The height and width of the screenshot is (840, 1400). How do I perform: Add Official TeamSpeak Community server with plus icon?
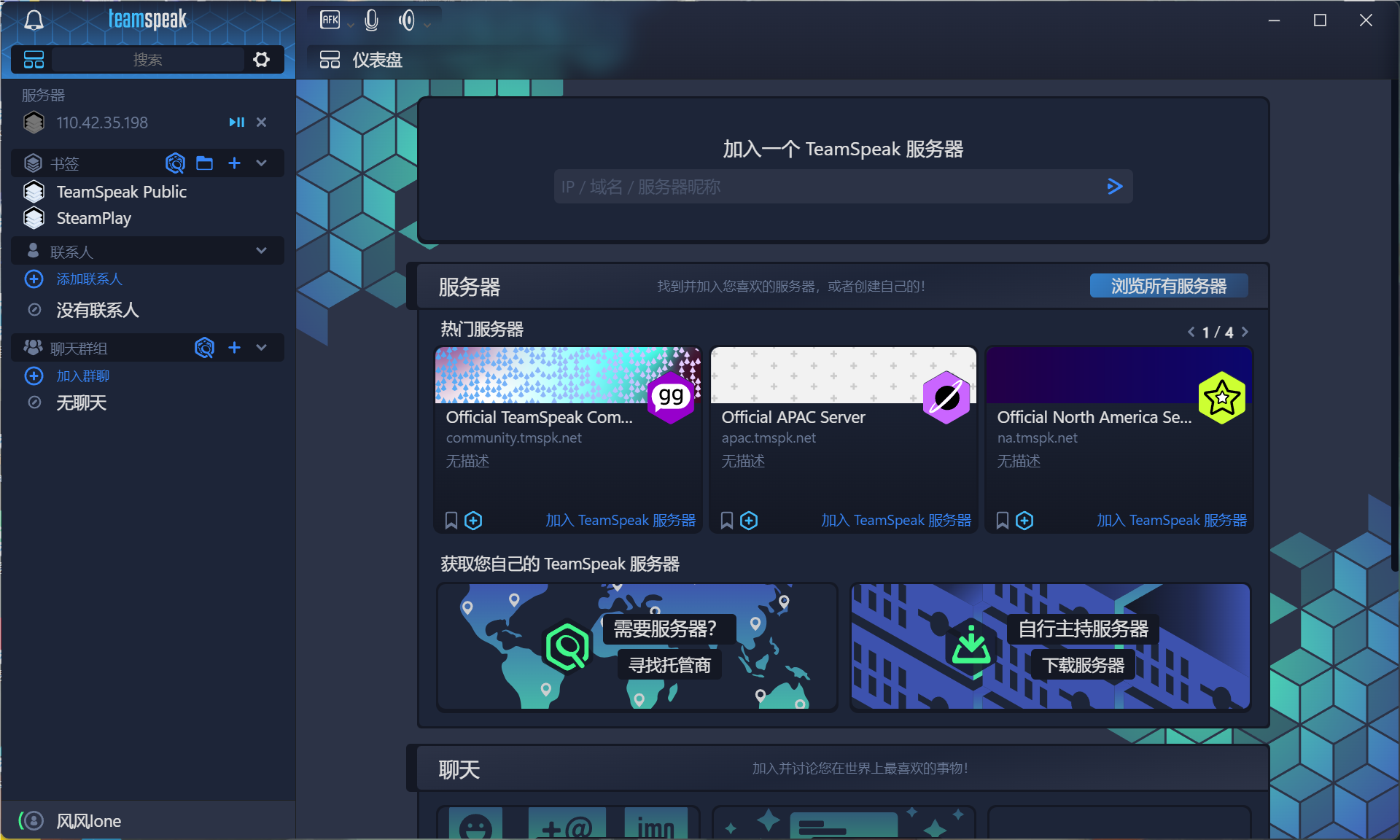pos(473,521)
